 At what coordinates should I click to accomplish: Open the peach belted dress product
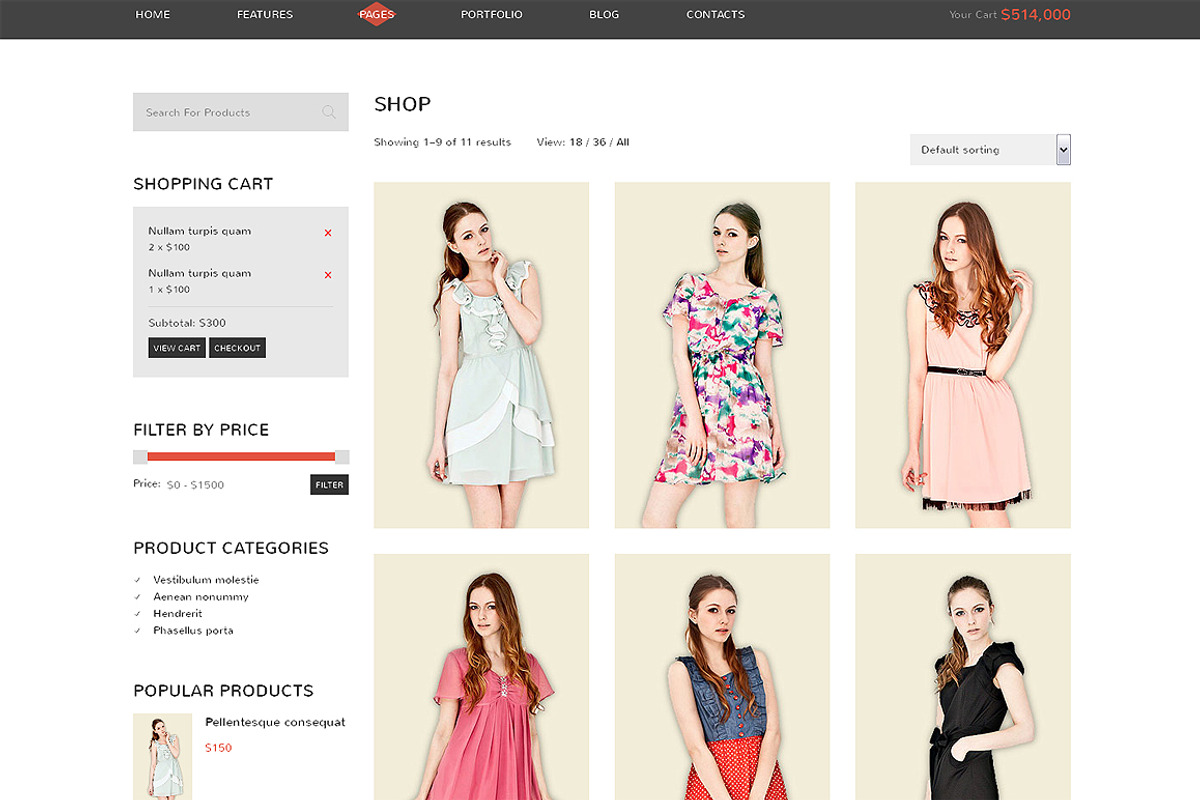pos(963,355)
